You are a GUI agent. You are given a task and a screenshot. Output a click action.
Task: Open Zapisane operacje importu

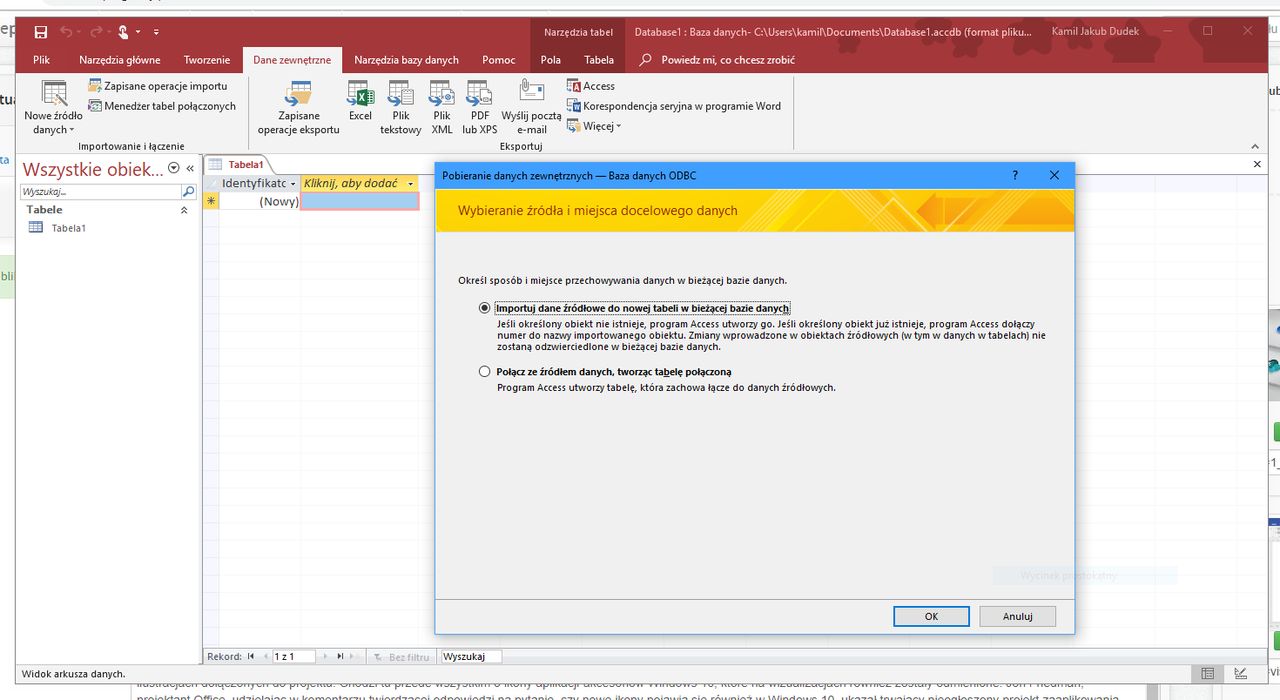pos(157,86)
